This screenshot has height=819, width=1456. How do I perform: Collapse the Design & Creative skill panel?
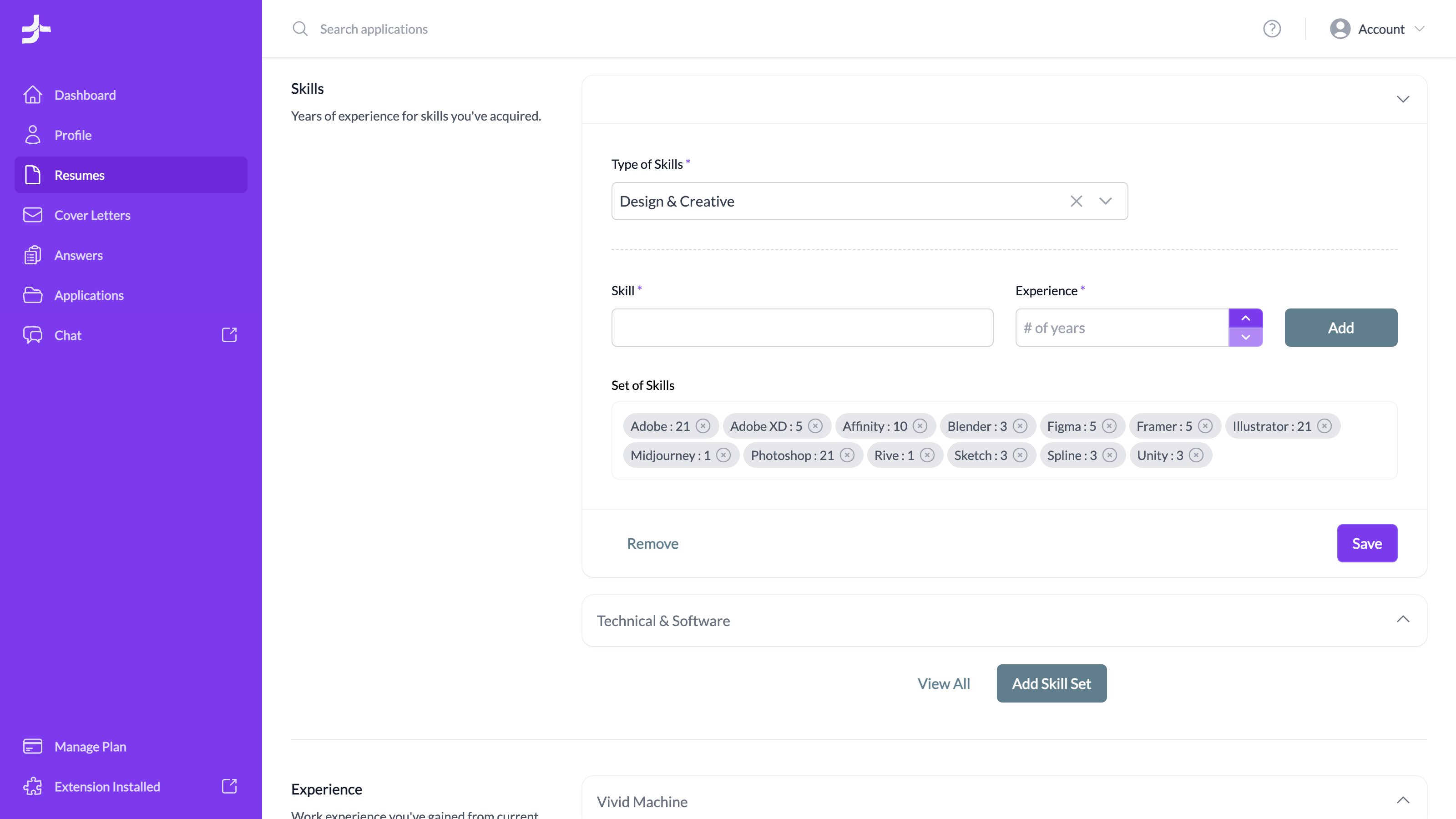coord(1403,100)
